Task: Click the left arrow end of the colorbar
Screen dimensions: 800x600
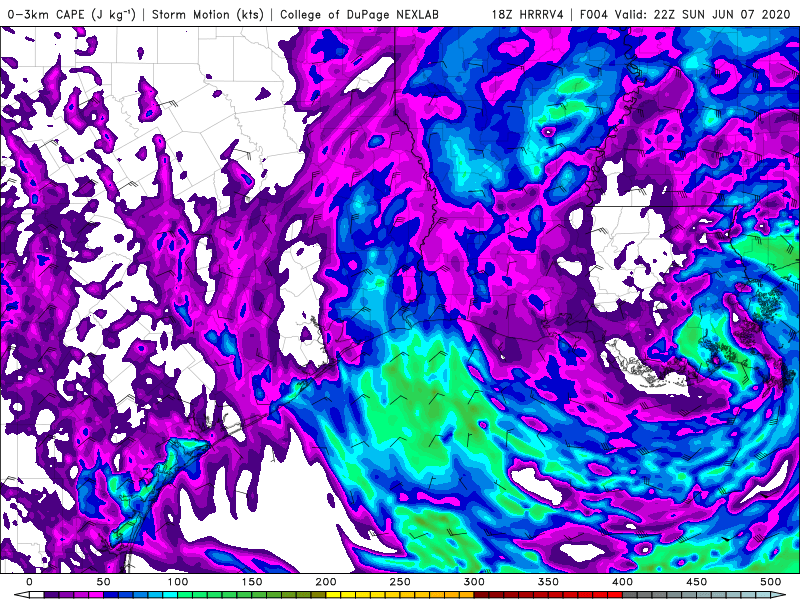Action: point(22,595)
